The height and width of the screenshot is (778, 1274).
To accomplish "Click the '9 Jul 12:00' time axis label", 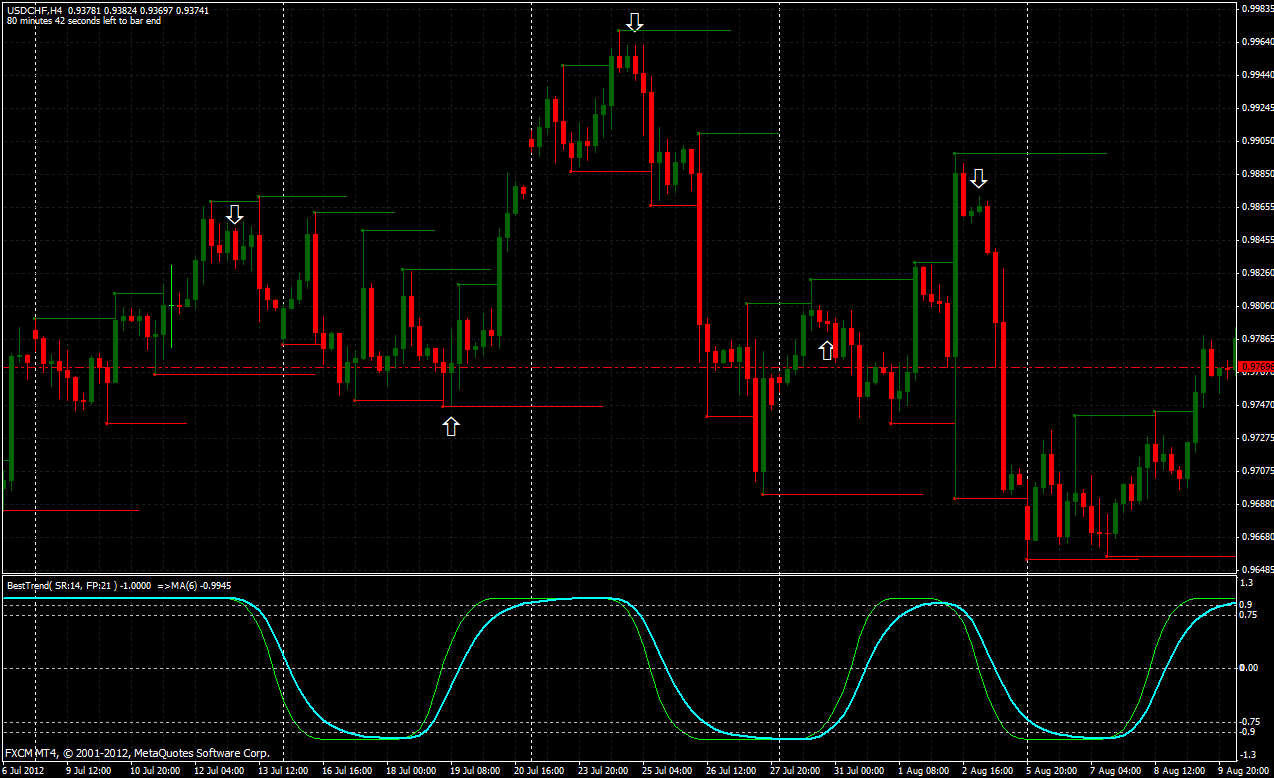I will [89, 771].
